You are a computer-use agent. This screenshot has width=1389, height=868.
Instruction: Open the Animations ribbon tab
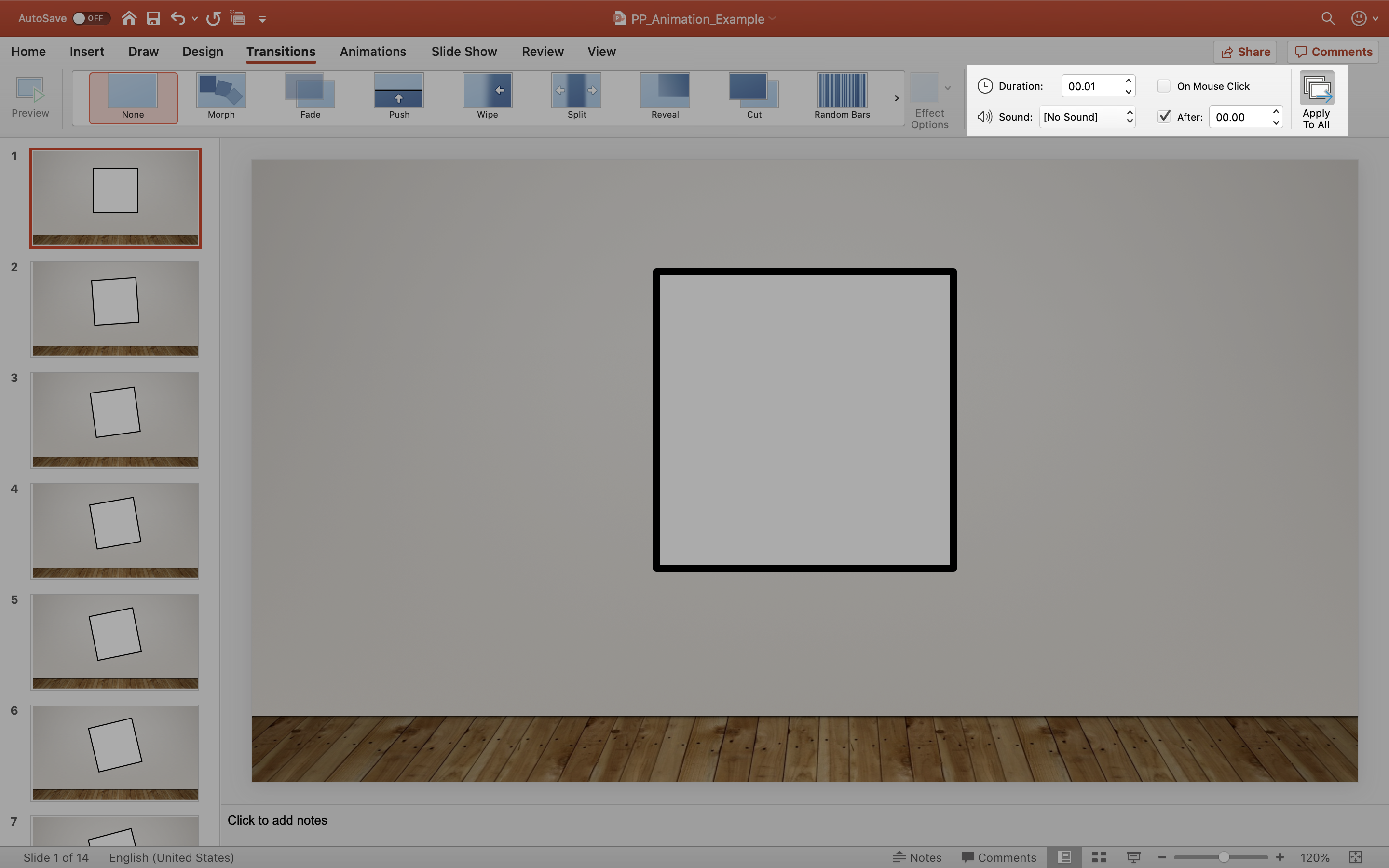(372, 52)
